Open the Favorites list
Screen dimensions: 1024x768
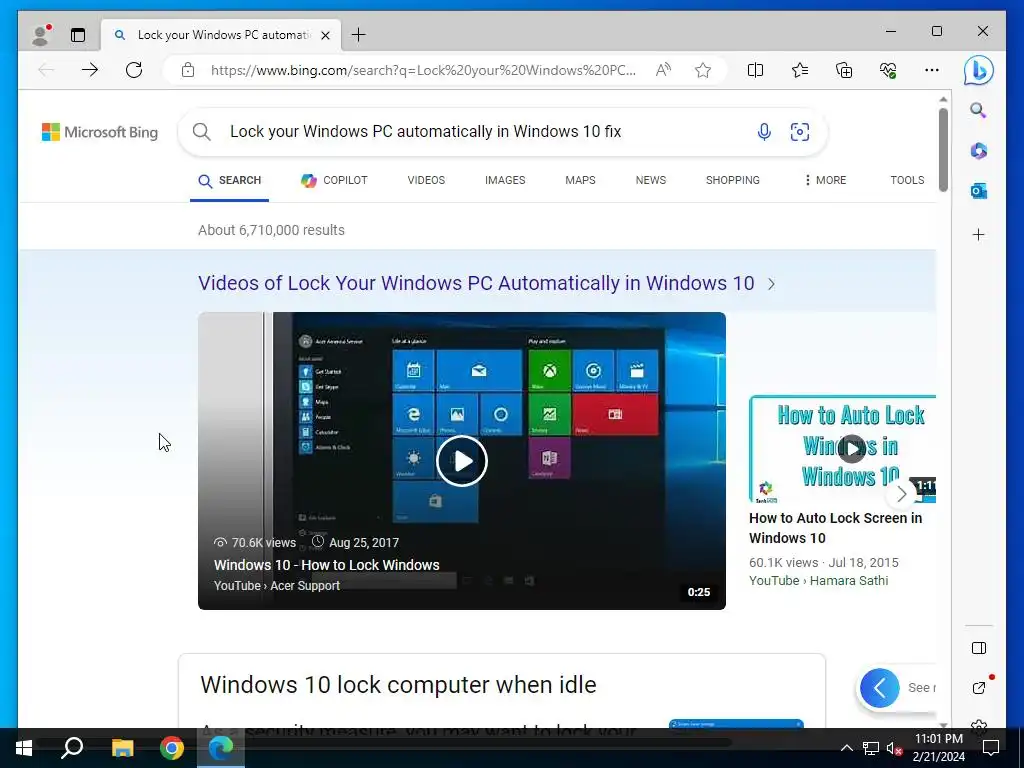[799, 70]
